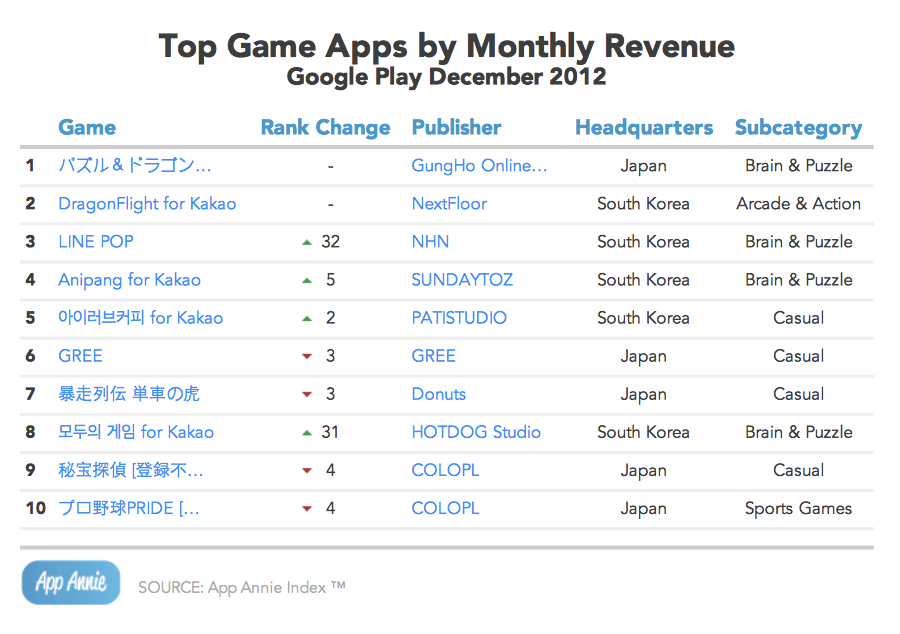Open the NextFloor publisher link
Screen dimensions: 900x634
pyautogui.click(x=449, y=203)
